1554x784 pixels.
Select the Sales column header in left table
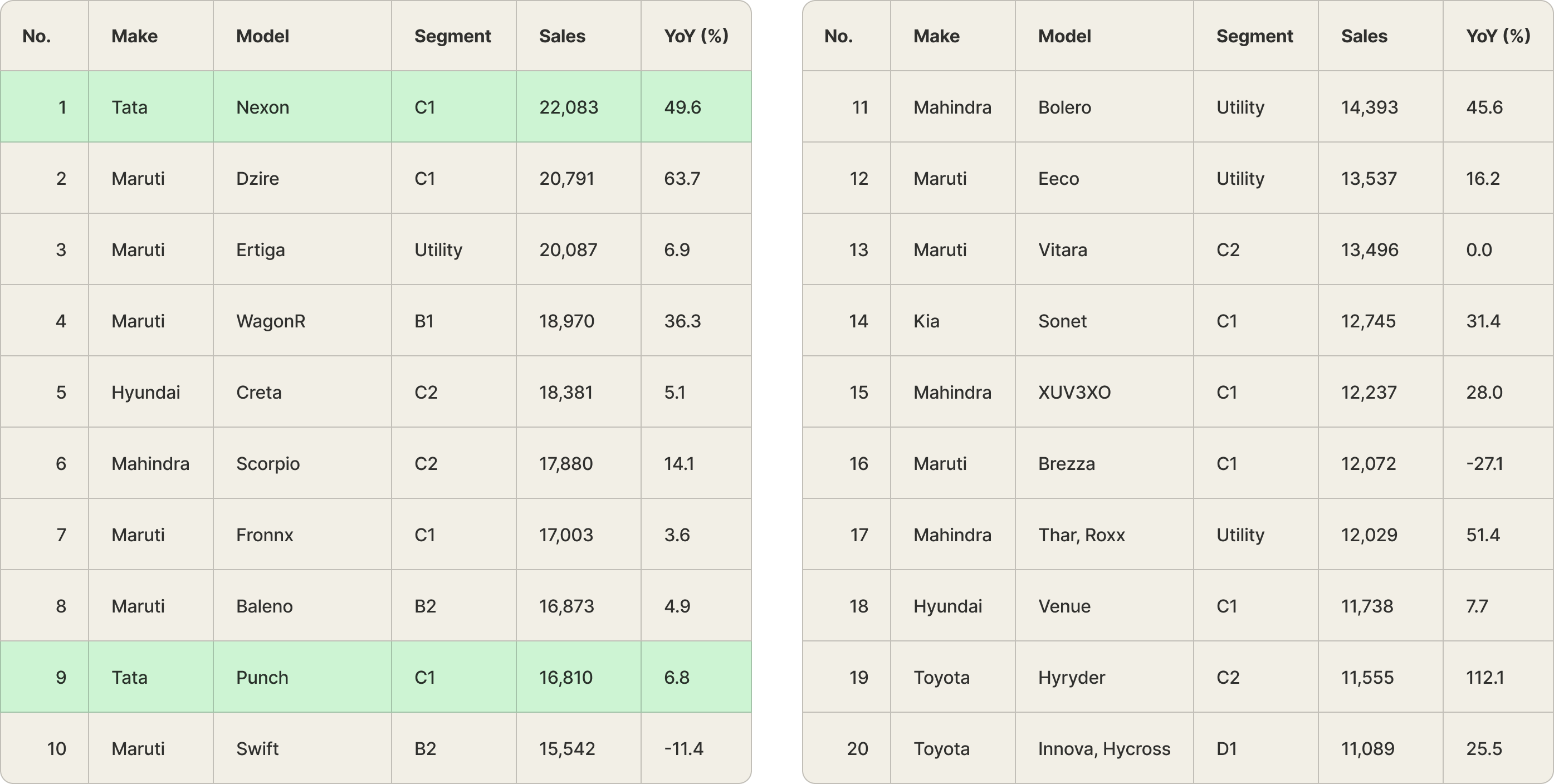(561, 36)
